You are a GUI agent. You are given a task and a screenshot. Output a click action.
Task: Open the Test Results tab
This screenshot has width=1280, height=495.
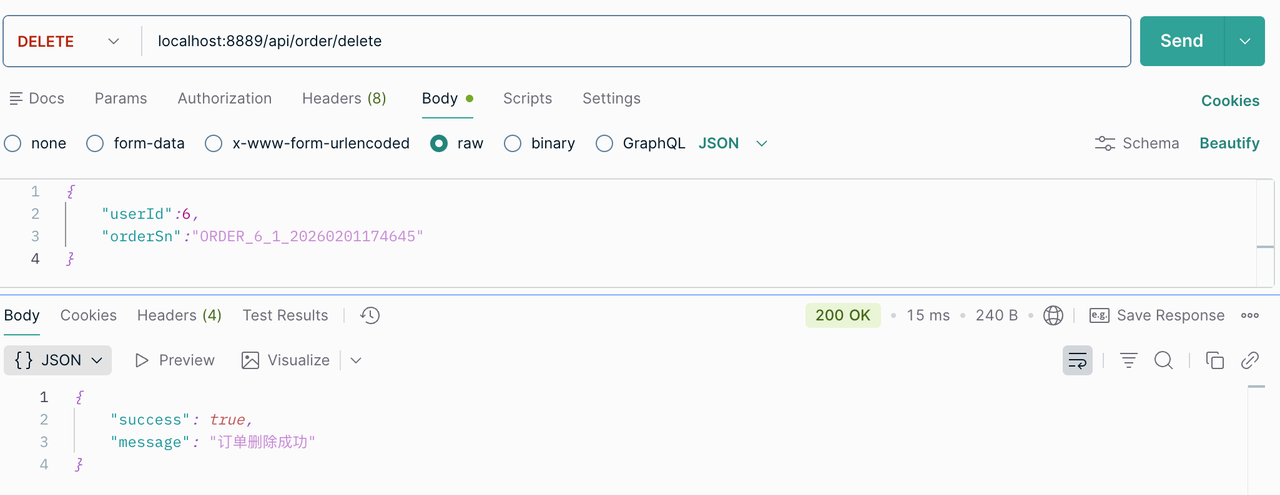[286, 315]
